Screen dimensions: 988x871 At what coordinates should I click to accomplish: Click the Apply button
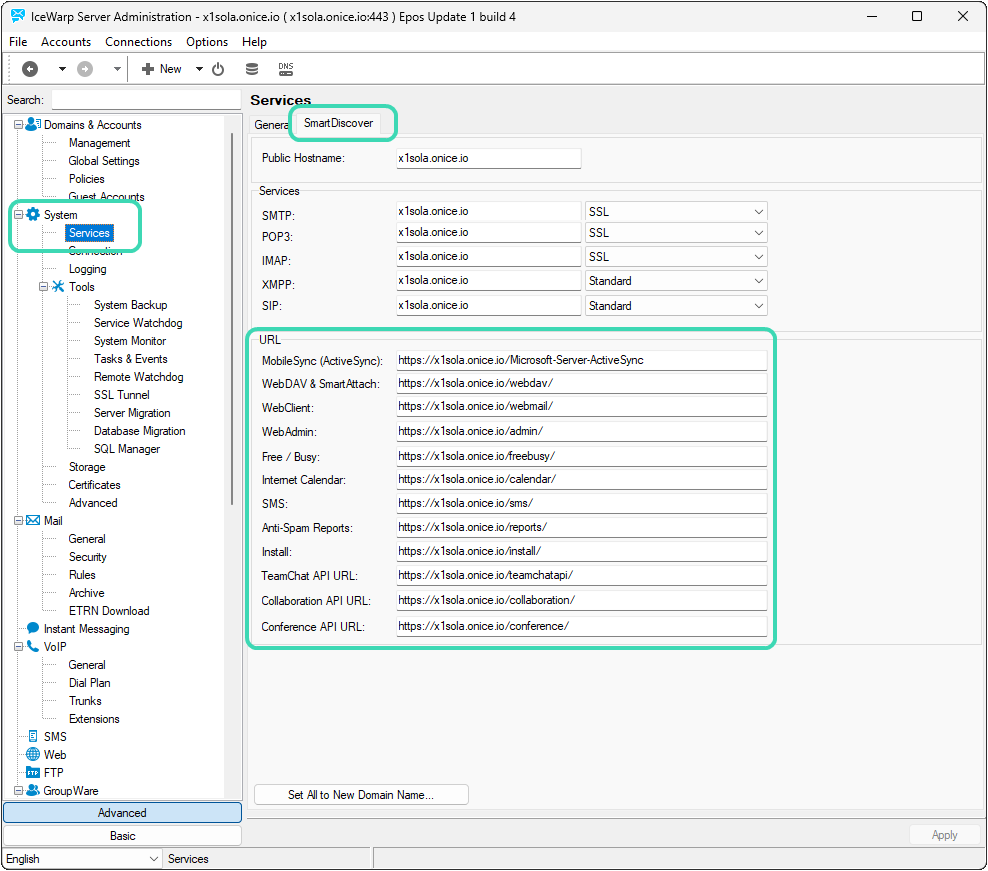point(944,834)
